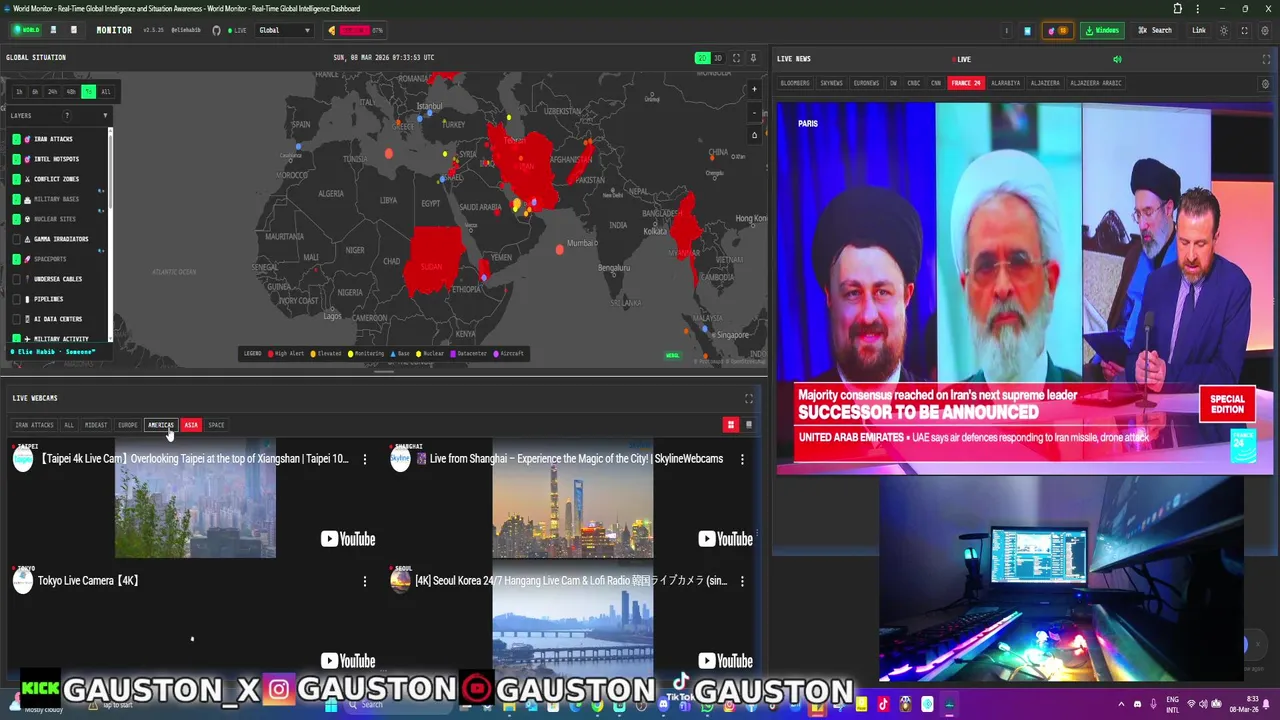Open the orange notifications badge button
1280x720 pixels.
1057,30
